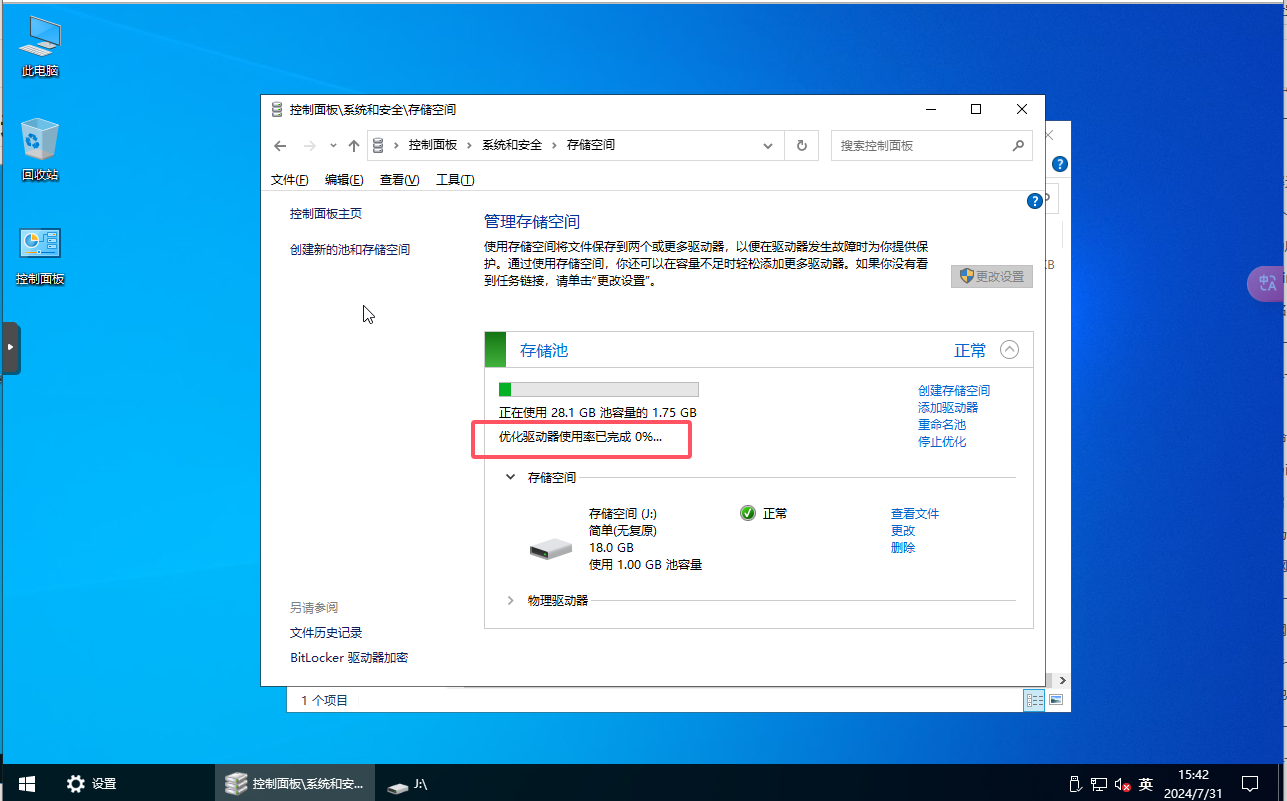Viewport: 1287px width, 801px height.
Task: Click the 更改设置 button
Action: 992,276
